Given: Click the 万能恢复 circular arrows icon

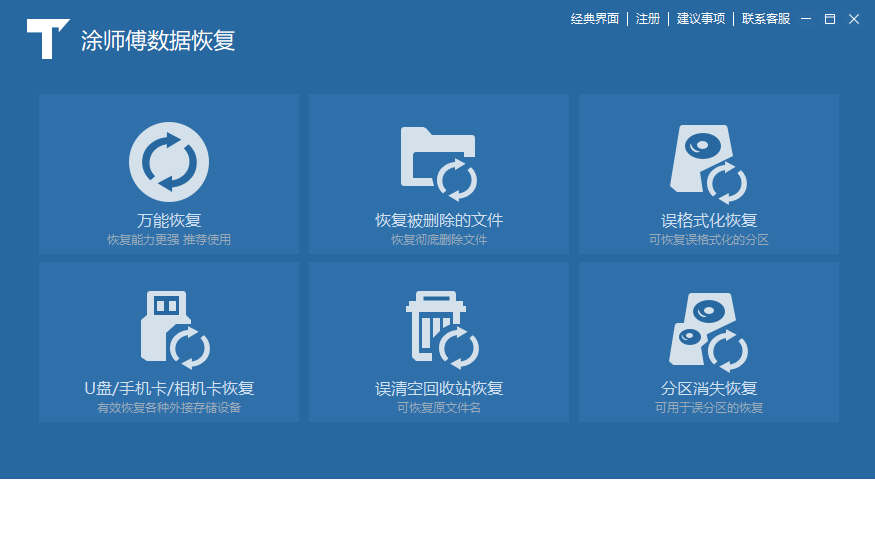Looking at the screenshot, I should [x=169, y=162].
